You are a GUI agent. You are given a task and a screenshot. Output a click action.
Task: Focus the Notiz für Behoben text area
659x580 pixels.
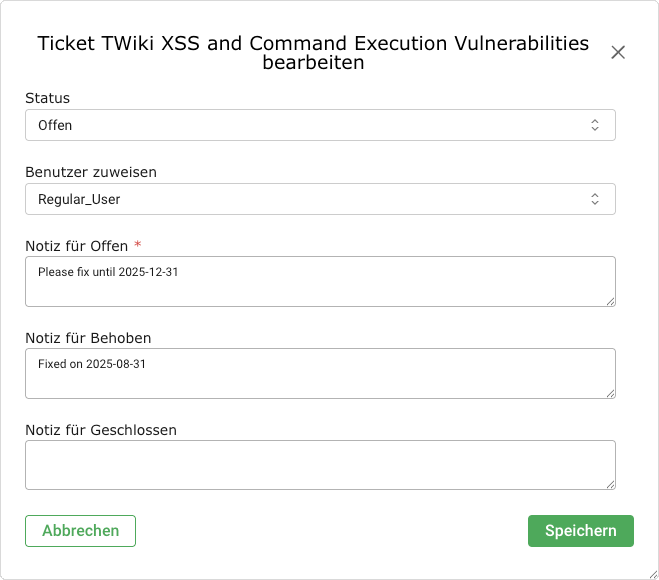click(318, 373)
